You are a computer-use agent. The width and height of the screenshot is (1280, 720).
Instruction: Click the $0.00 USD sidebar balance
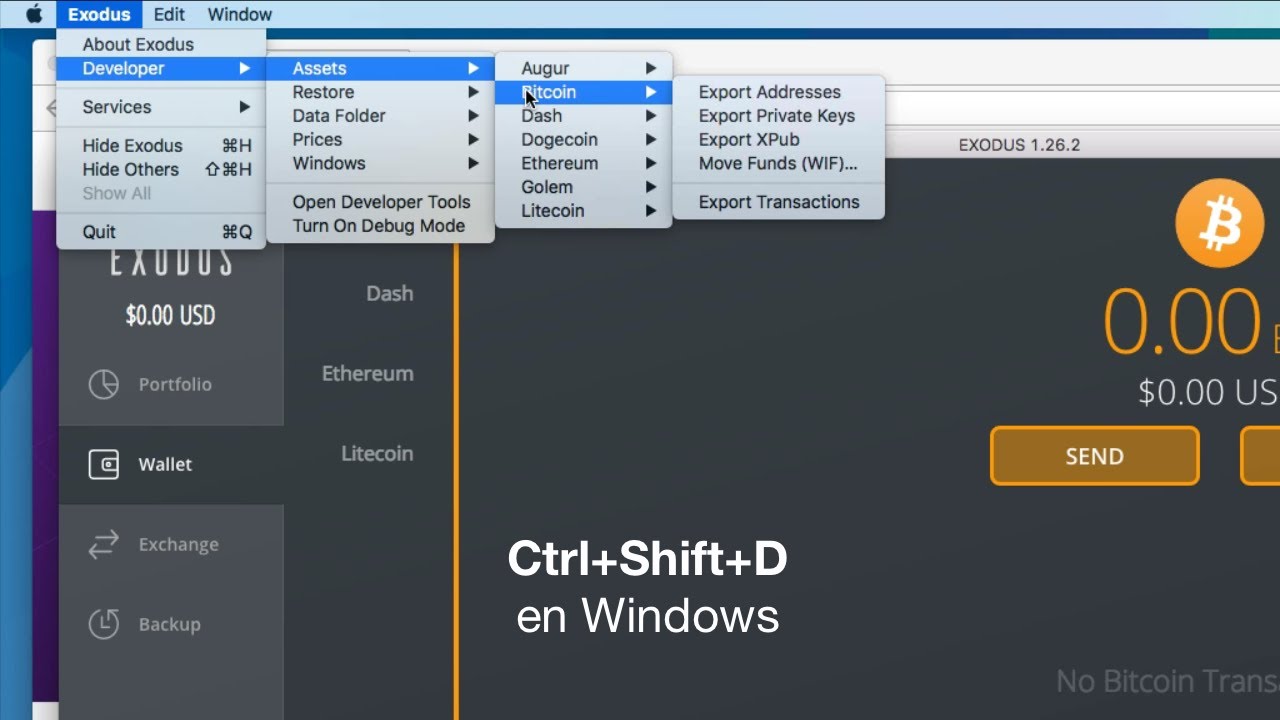pyautogui.click(x=170, y=316)
